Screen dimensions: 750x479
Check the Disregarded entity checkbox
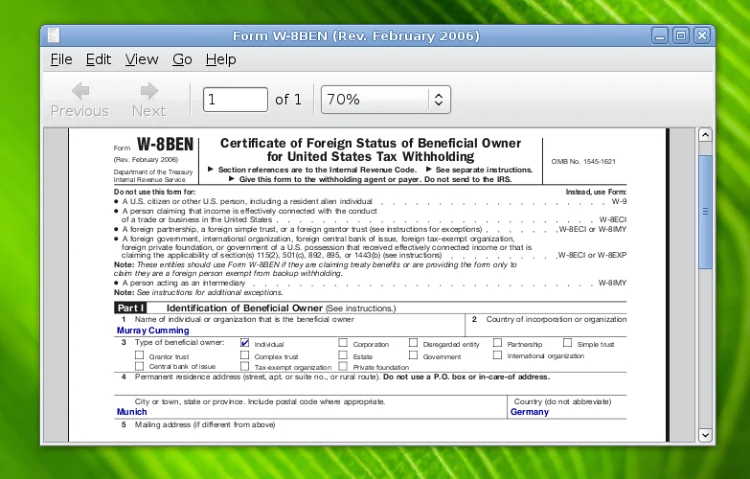pyautogui.click(x=413, y=343)
